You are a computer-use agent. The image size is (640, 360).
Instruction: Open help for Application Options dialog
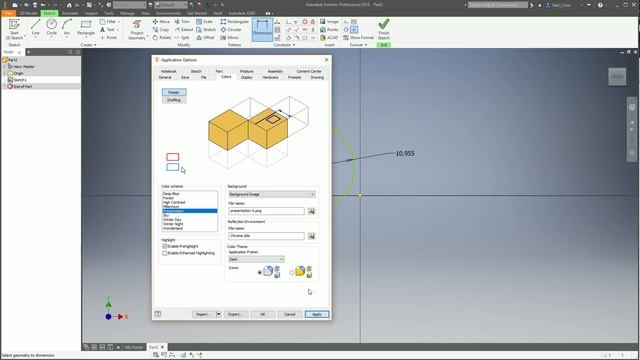158,314
